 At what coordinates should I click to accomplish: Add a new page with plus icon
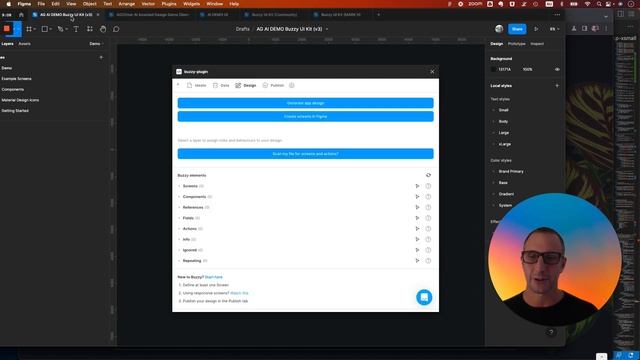101,58
